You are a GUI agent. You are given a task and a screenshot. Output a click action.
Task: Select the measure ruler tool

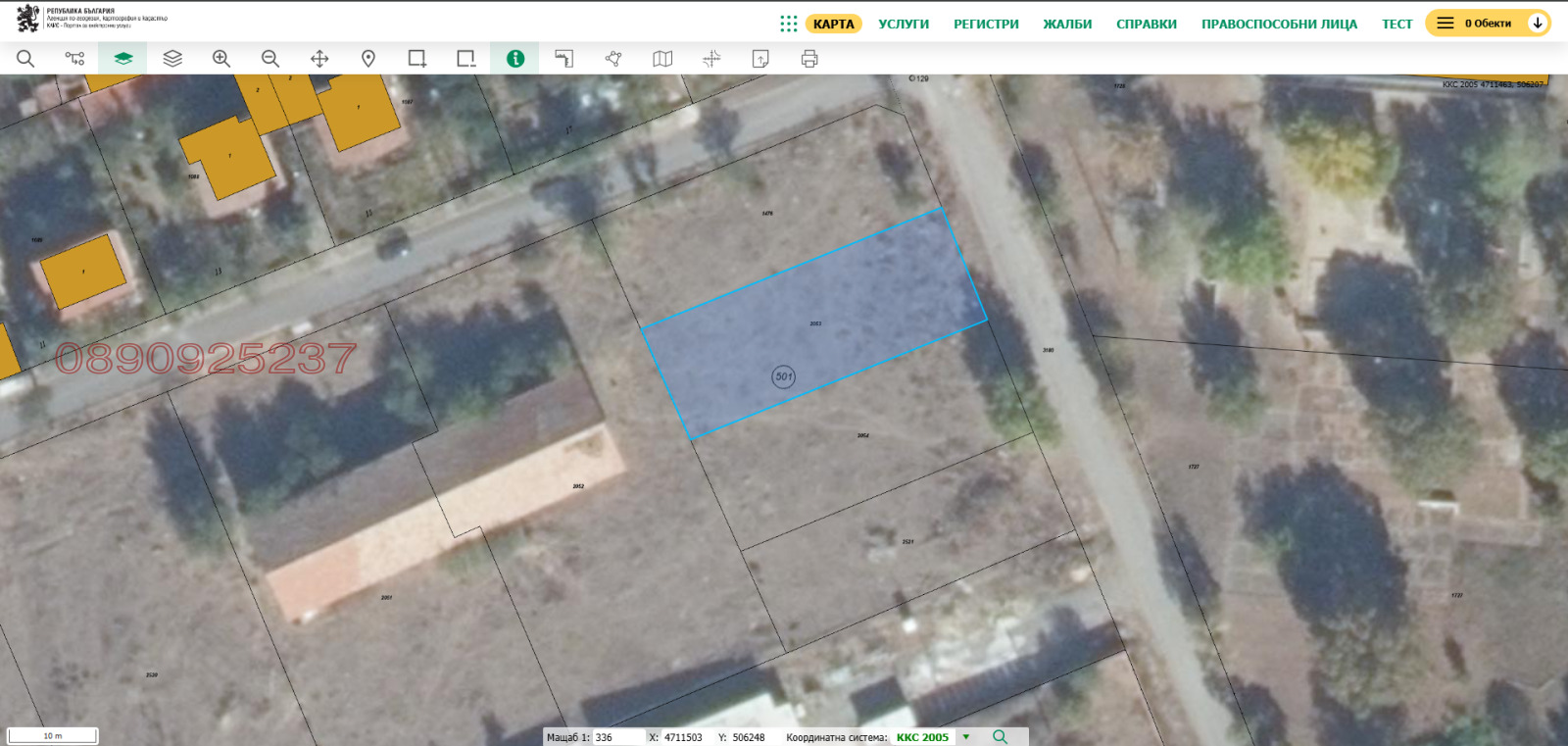point(564,59)
